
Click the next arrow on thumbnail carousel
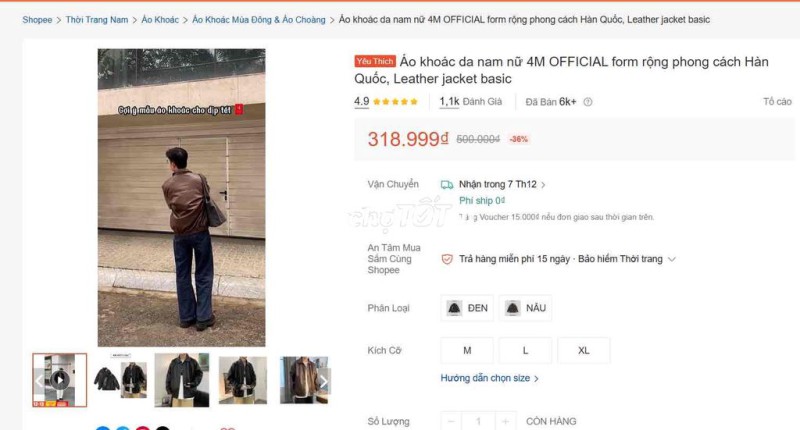(322, 381)
